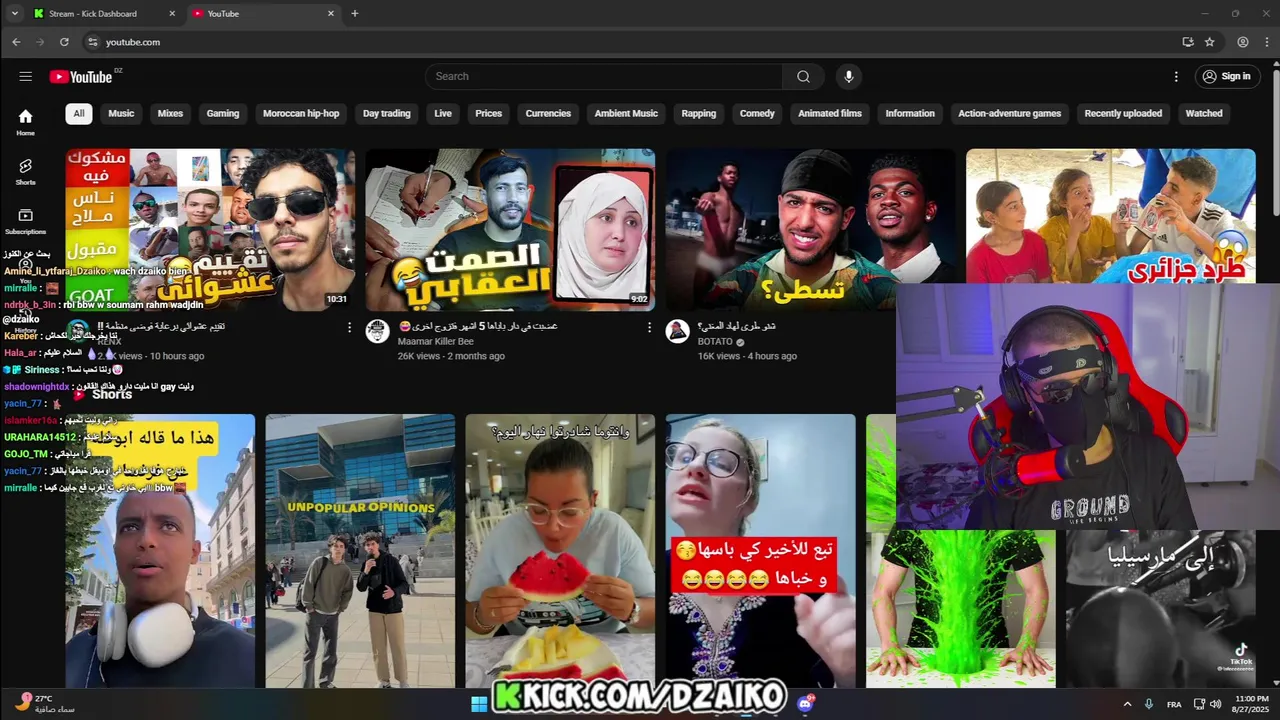Screen dimensions: 1280x720
Task: Open the watermelon eating short
Action: (560, 551)
